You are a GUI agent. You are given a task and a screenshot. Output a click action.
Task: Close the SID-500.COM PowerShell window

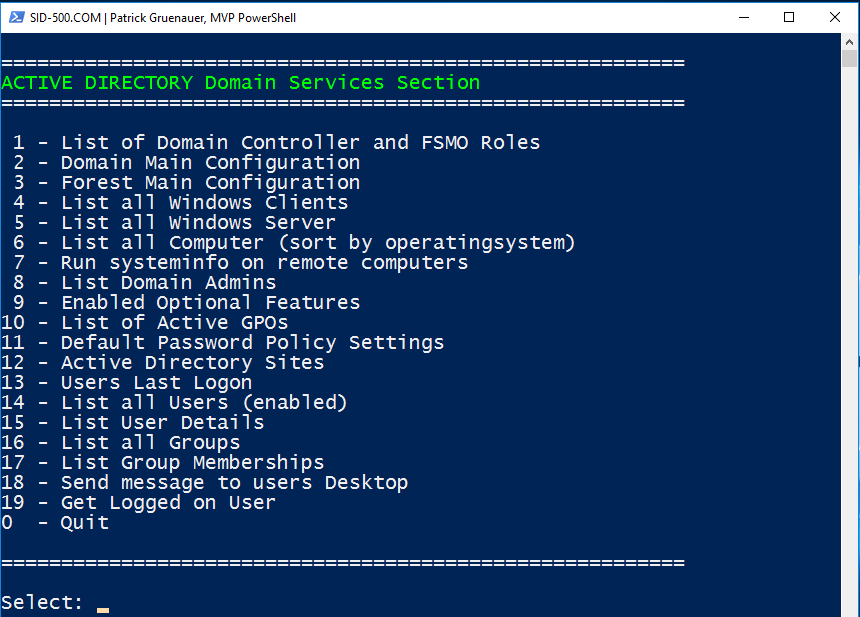pyautogui.click(x=835, y=17)
